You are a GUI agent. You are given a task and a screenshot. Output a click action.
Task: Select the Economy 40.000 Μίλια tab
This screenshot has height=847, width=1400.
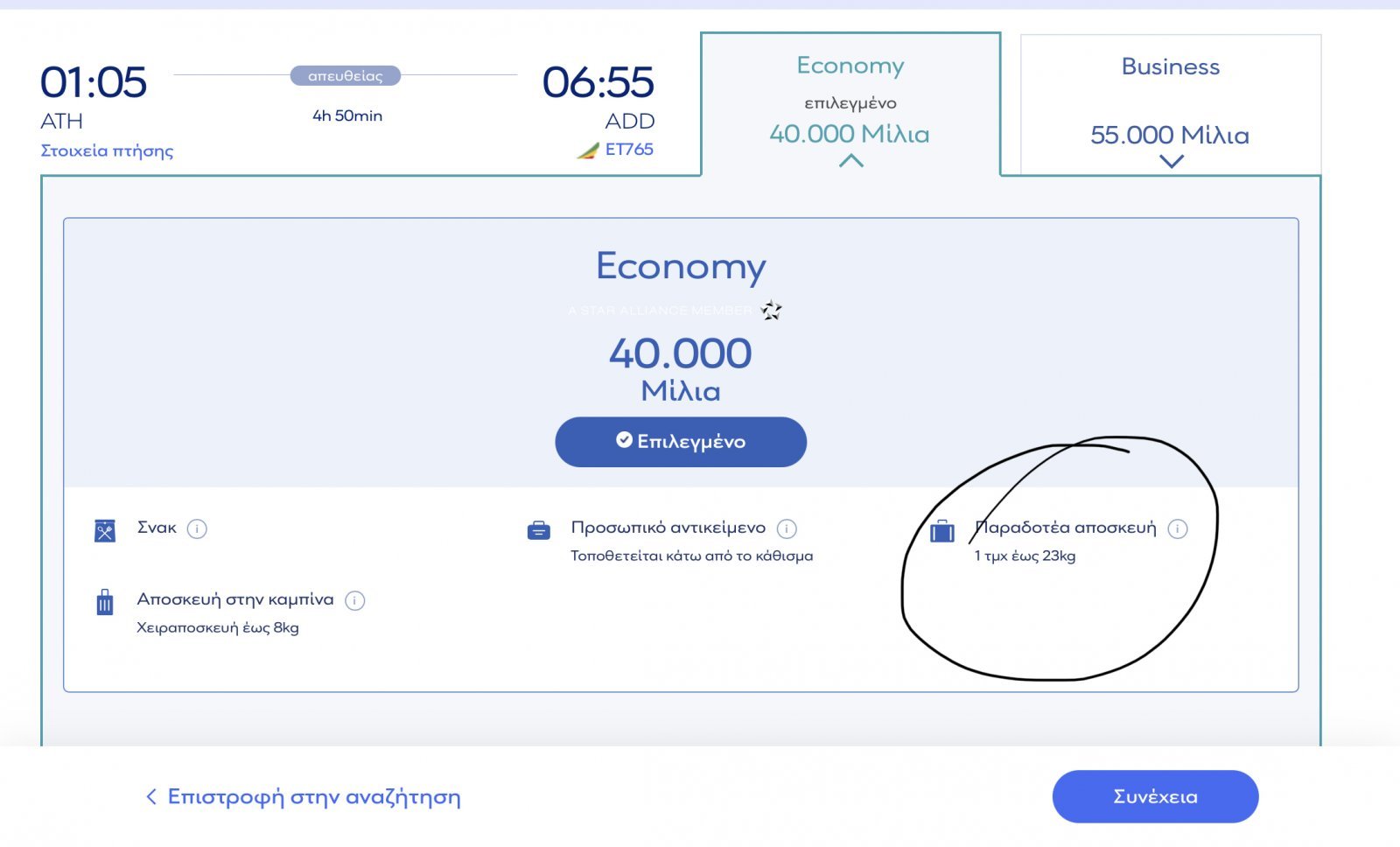point(850,103)
